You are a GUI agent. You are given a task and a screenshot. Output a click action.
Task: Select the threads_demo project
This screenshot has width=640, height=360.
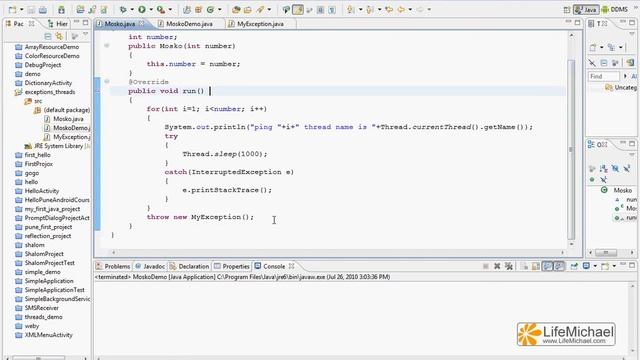tap(39, 317)
